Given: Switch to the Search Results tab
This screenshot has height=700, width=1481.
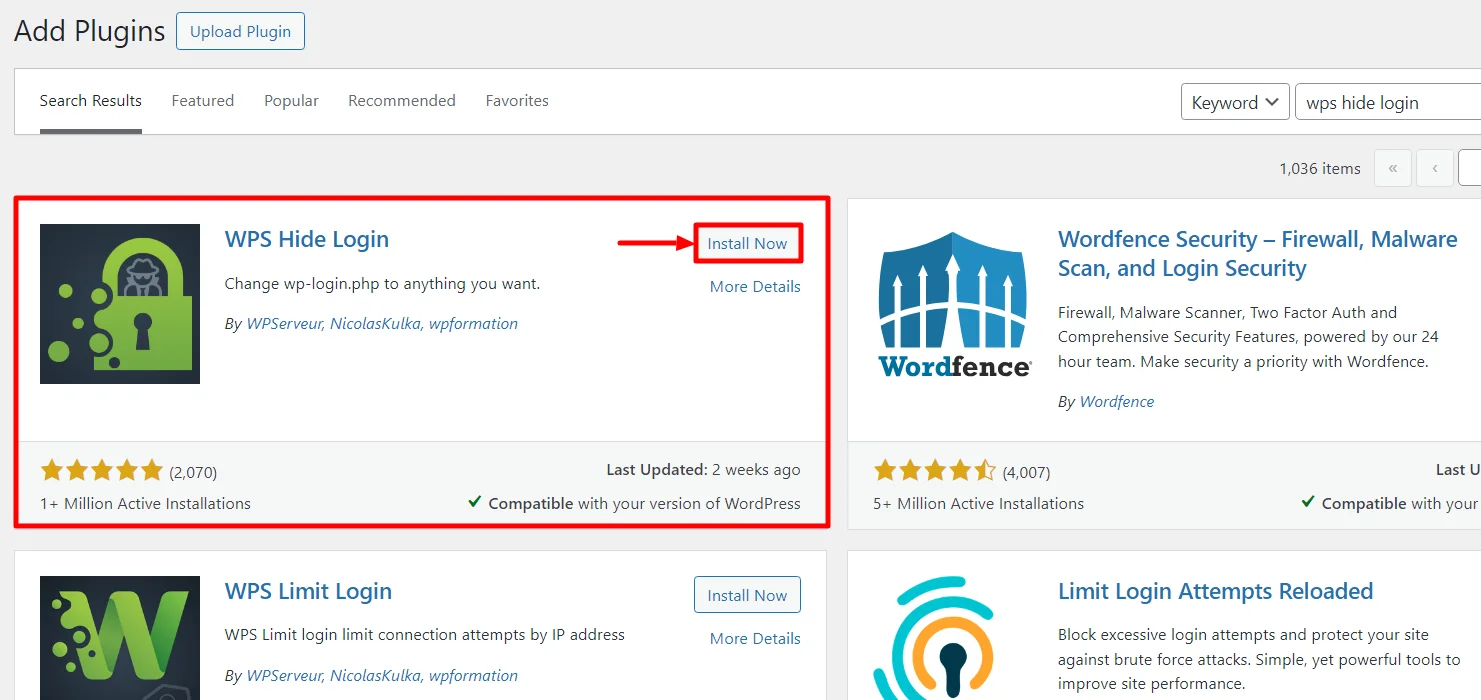Looking at the screenshot, I should coord(91,101).
